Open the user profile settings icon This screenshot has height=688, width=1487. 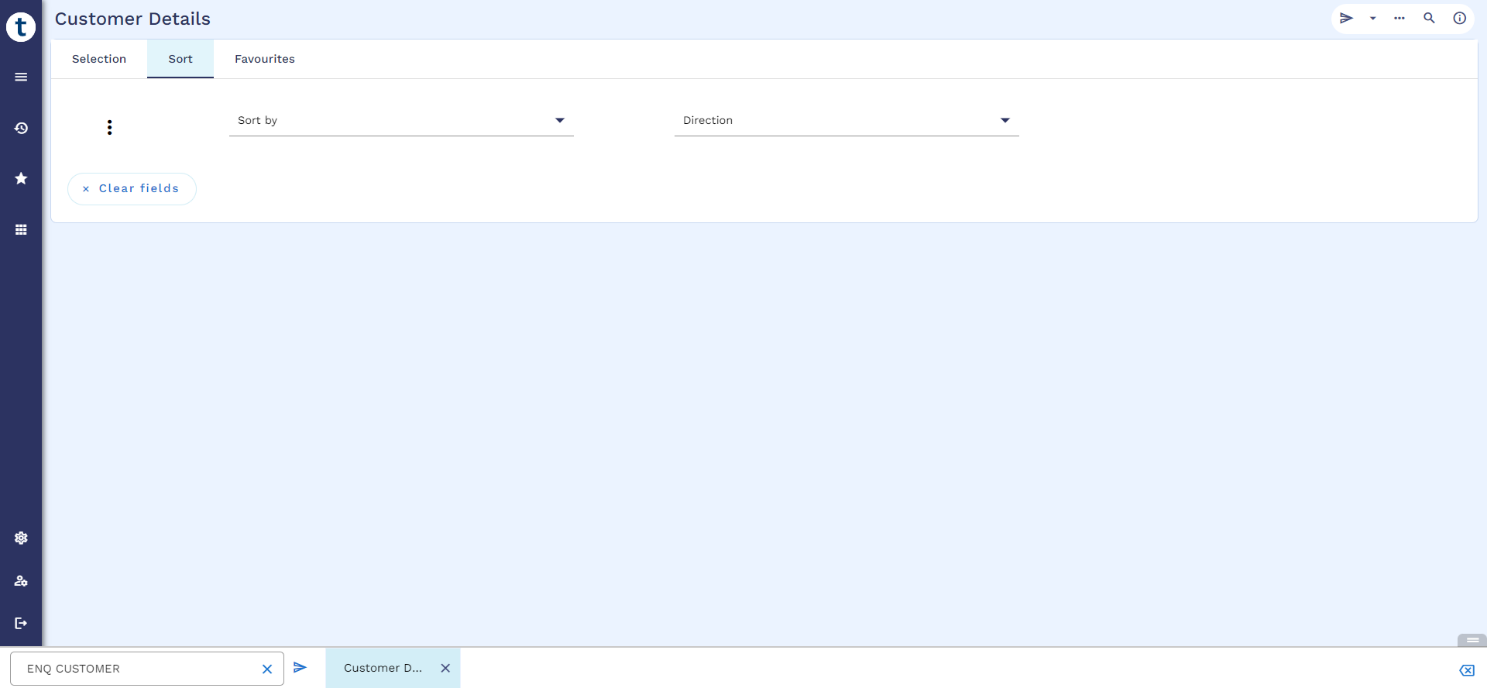(21, 581)
